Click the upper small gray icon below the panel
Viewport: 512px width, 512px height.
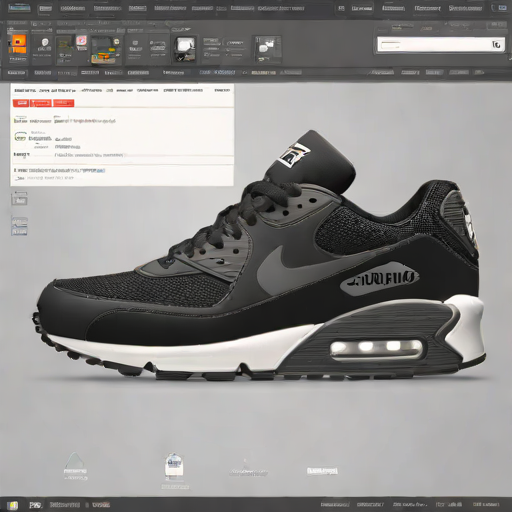pyautogui.click(x=19, y=198)
